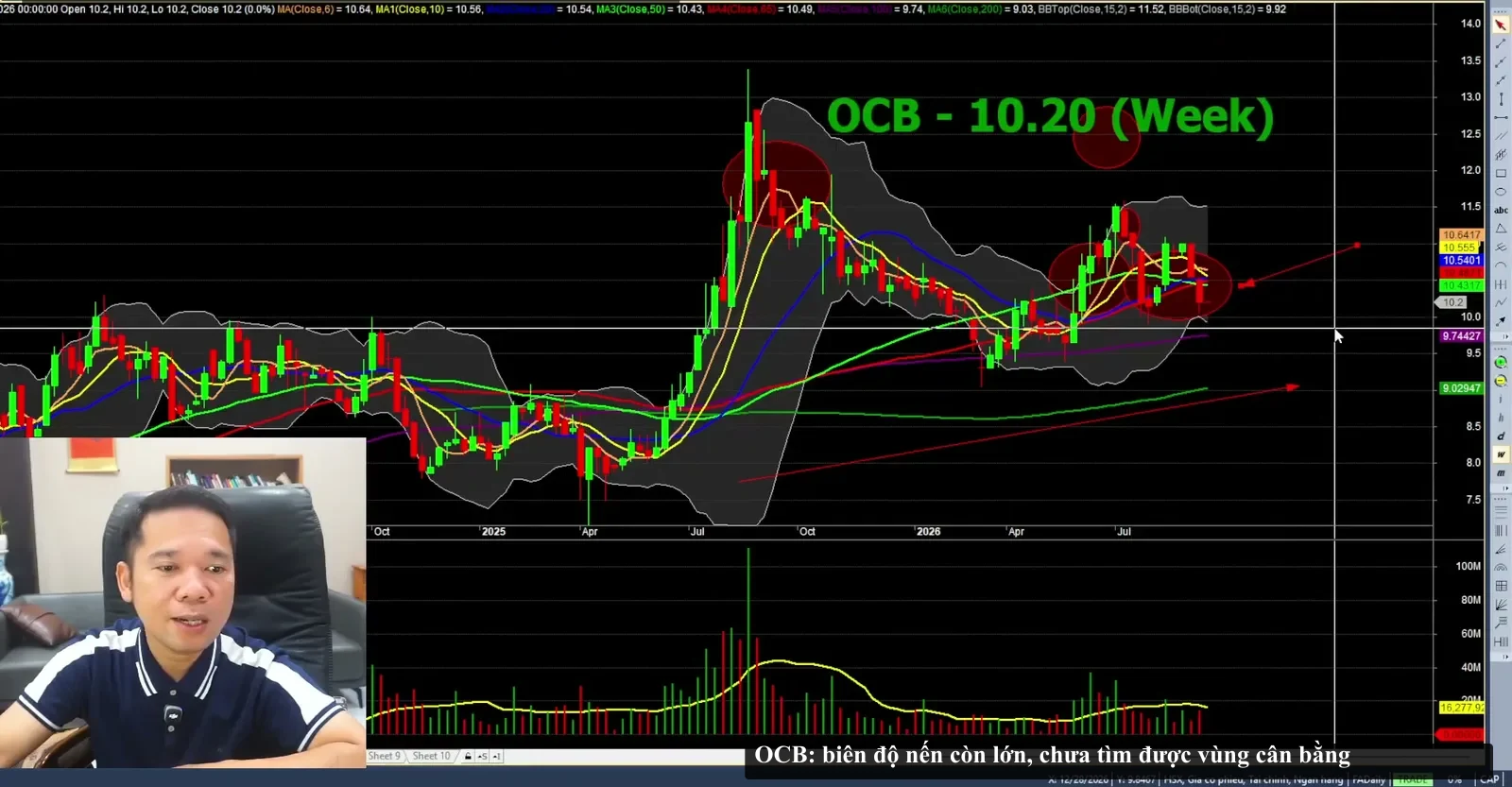Expand the Fibonacci toolbar overflow chevron
This screenshot has height=787, width=1512.
coord(1506,656)
